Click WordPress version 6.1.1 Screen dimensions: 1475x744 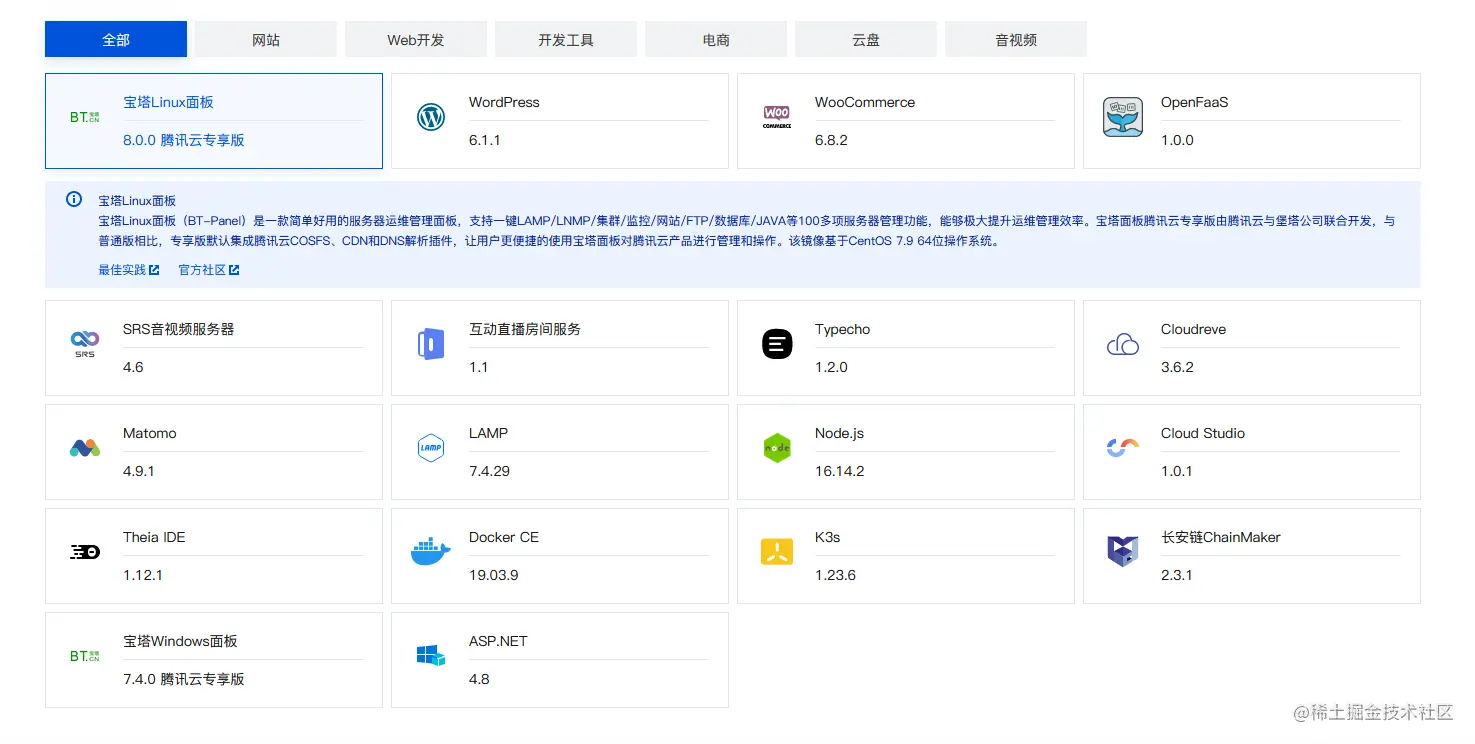[x=485, y=140]
